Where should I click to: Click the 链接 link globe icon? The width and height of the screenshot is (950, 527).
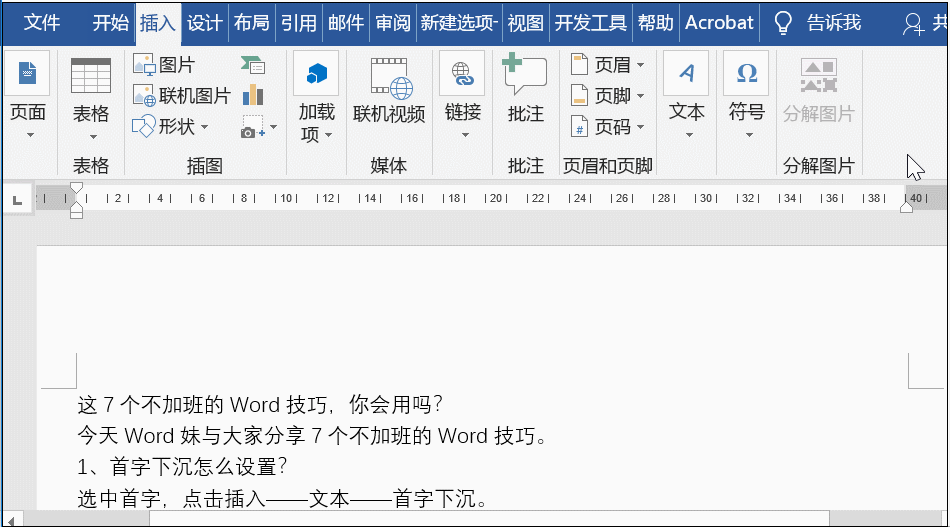pyautogui.click(x=462, y=73)
